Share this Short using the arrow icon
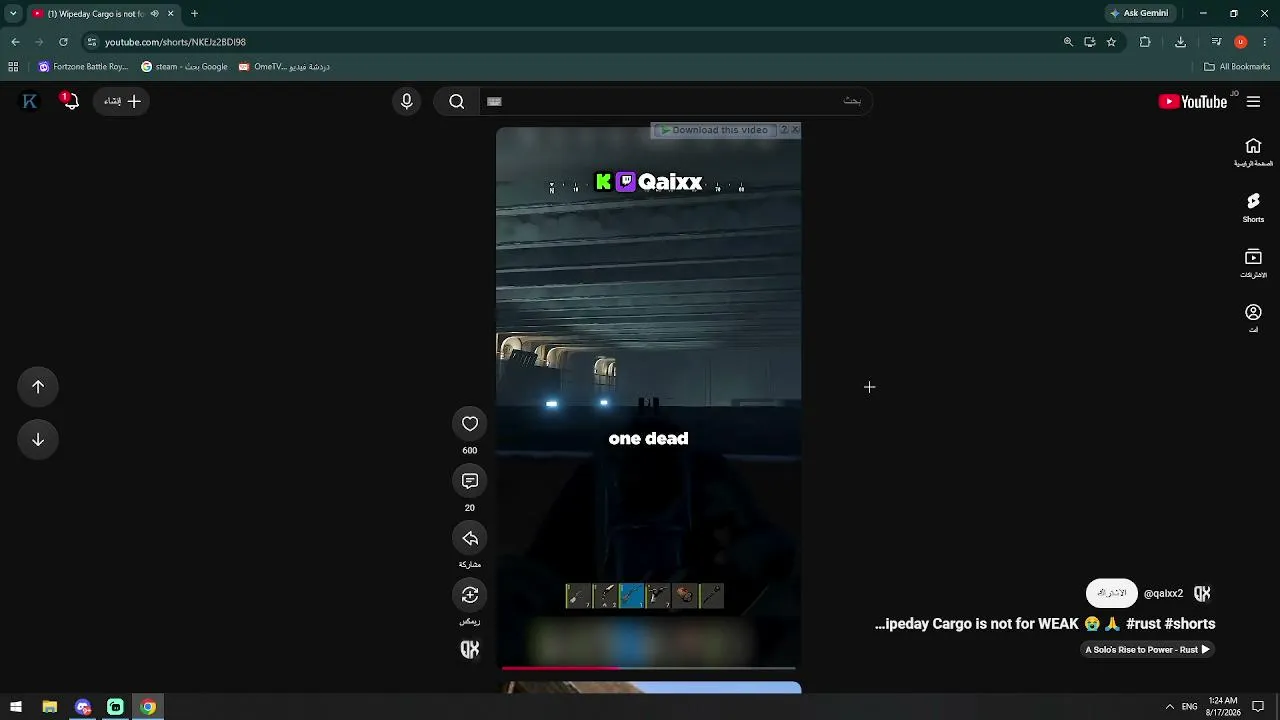Image resolution: width=1280 pixels, height=720 pixels. [470, 539]
